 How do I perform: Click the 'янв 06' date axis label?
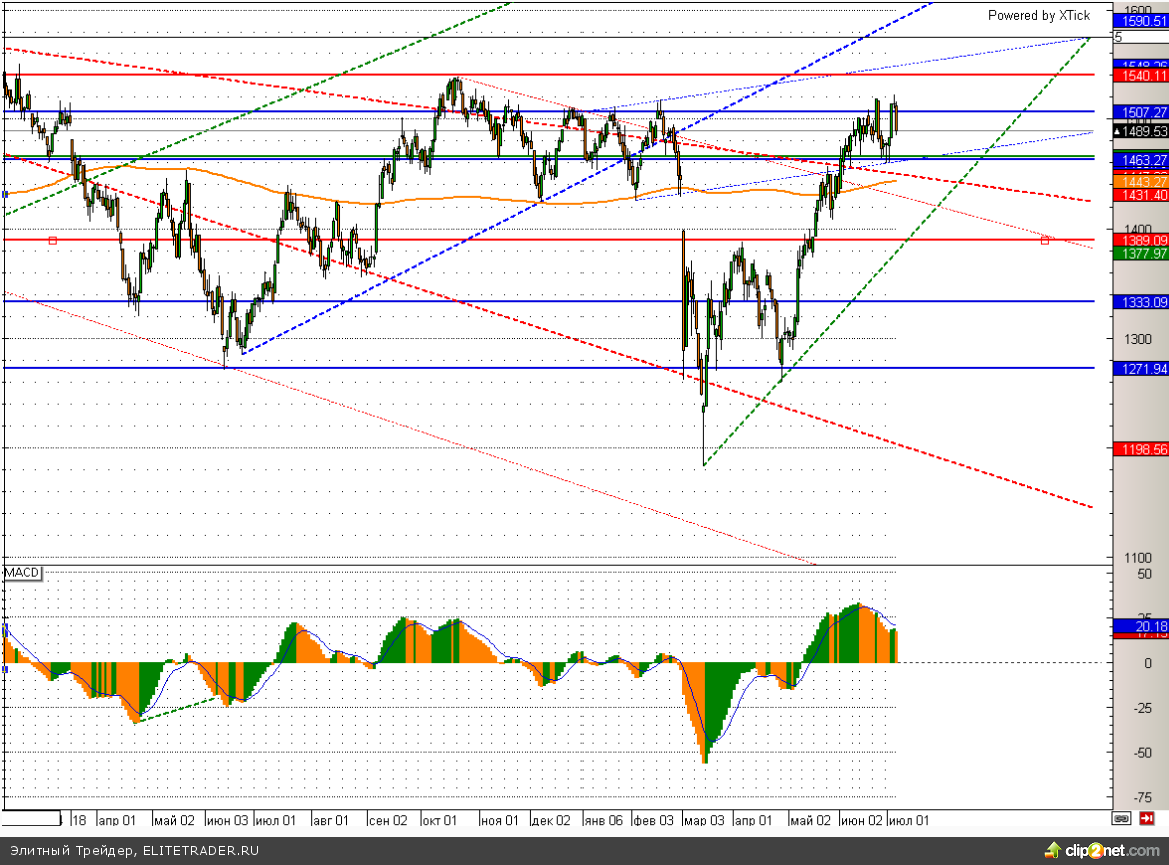pyautogui.click(x=603, y=820)
